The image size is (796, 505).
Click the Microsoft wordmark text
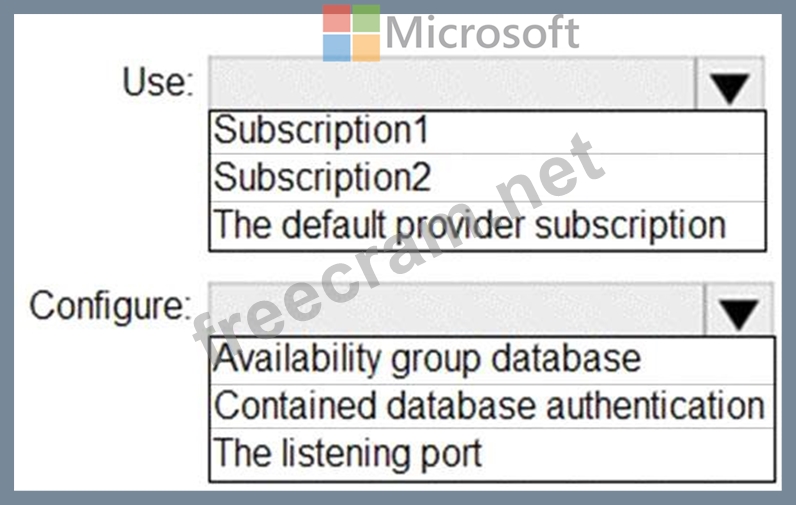click(482, 32)
